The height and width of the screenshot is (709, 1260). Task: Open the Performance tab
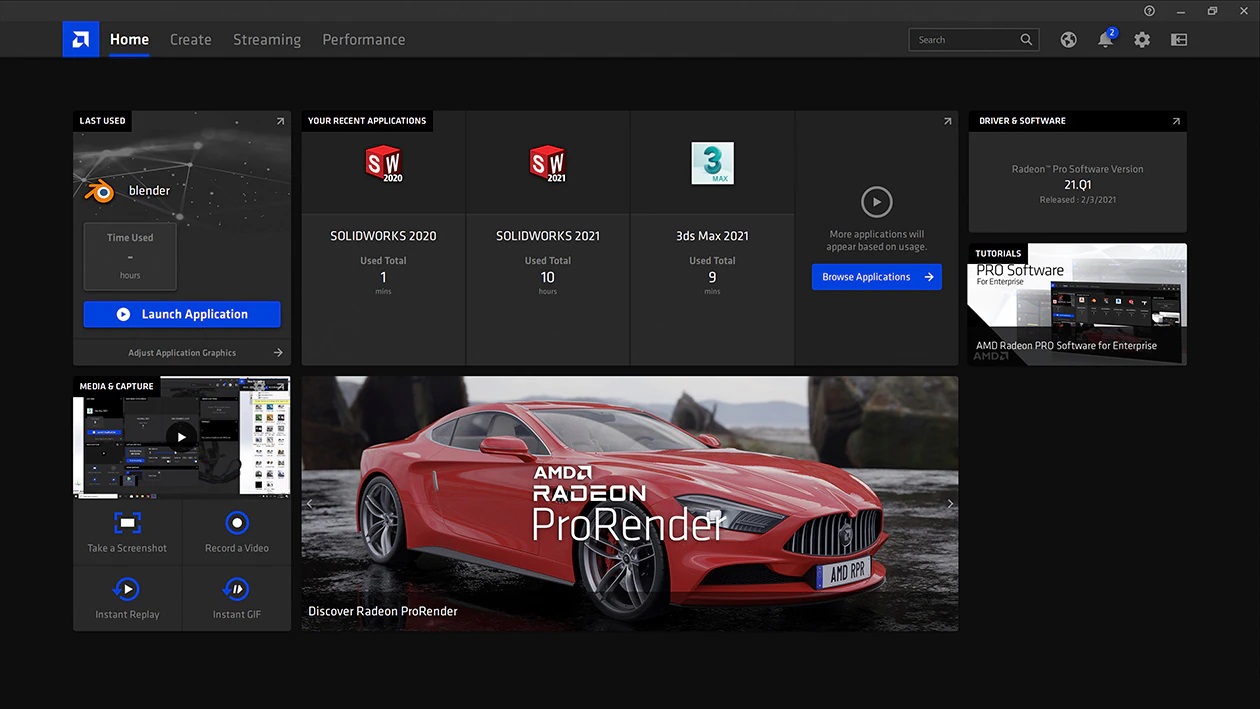(x=363, y=40)
